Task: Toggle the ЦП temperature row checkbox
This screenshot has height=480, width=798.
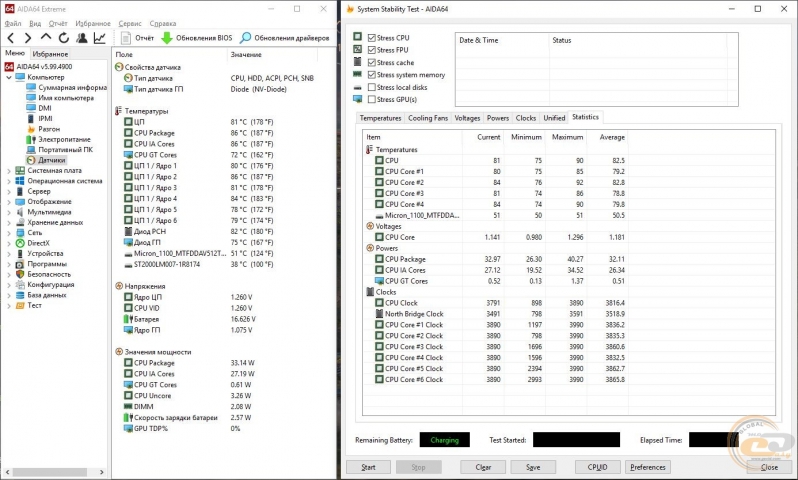Action: 128,122
